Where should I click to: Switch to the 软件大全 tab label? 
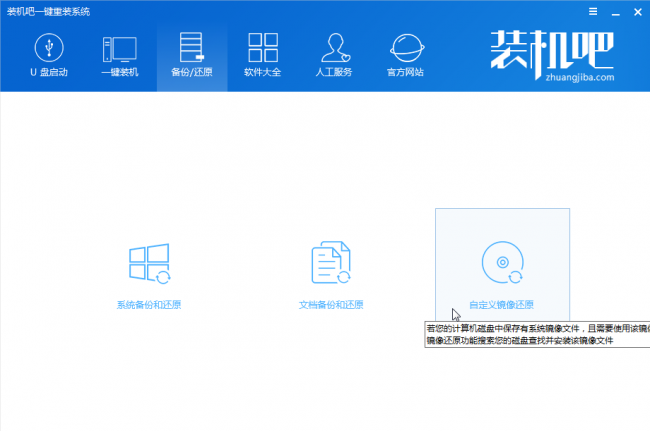coord(262,72)
